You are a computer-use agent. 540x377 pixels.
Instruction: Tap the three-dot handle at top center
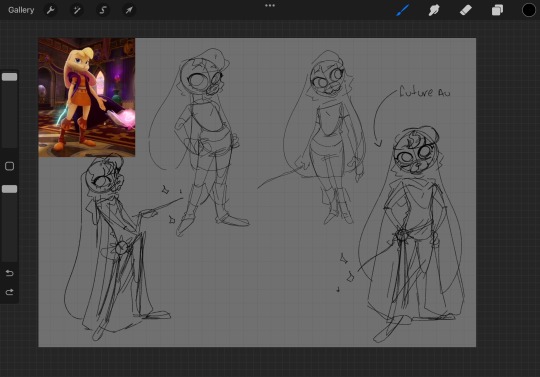tap(270, 6)
